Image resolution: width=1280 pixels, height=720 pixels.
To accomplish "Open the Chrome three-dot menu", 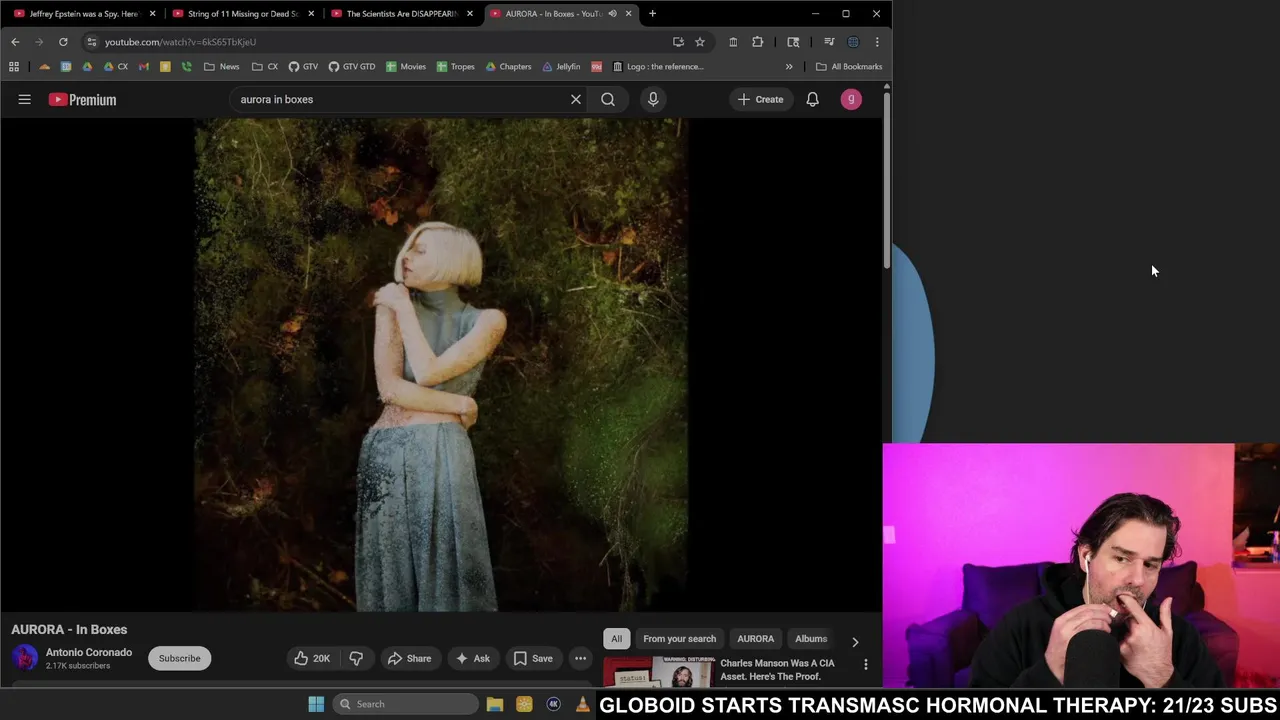I will (877, 42).
